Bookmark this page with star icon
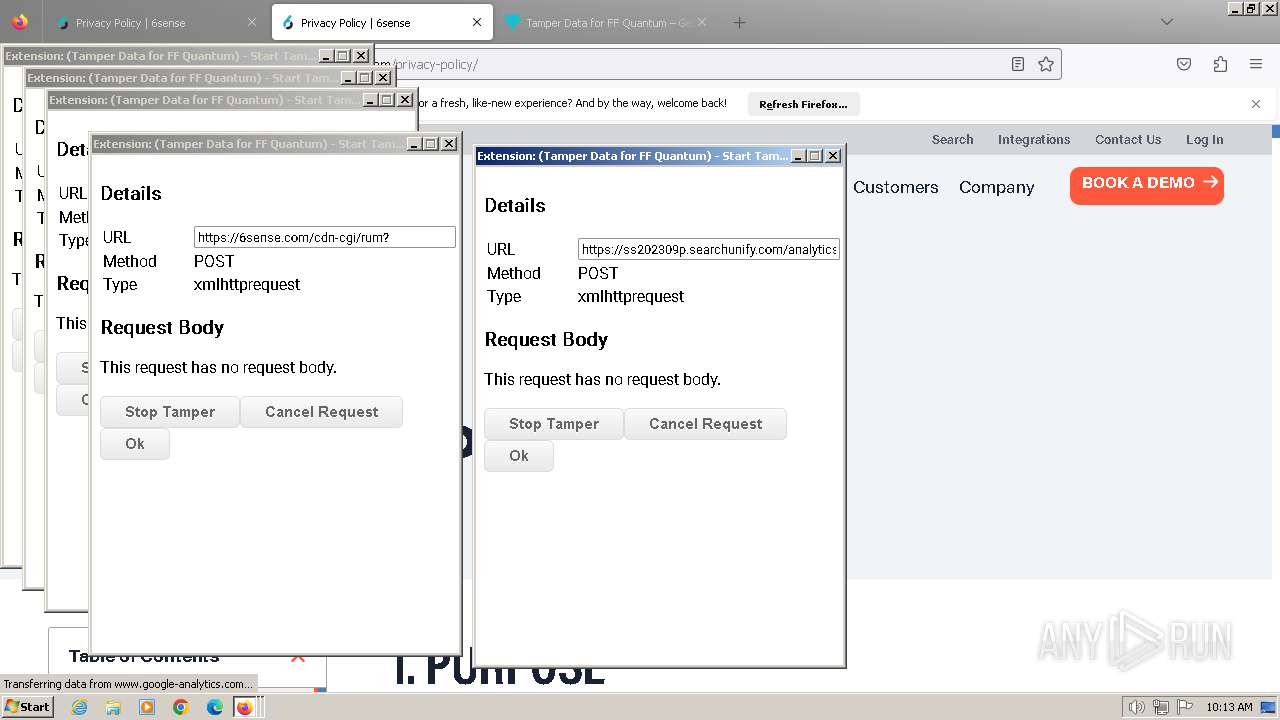Screen dimensions: 1280x720 click(1046, 64)
